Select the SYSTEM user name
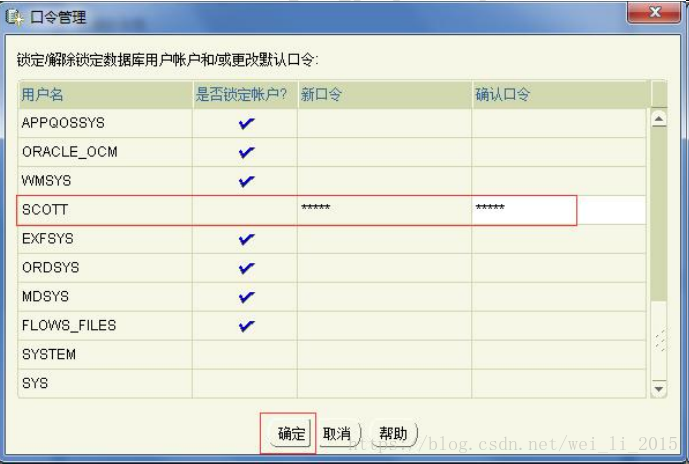Screen dimensions: 689x464 49,354
